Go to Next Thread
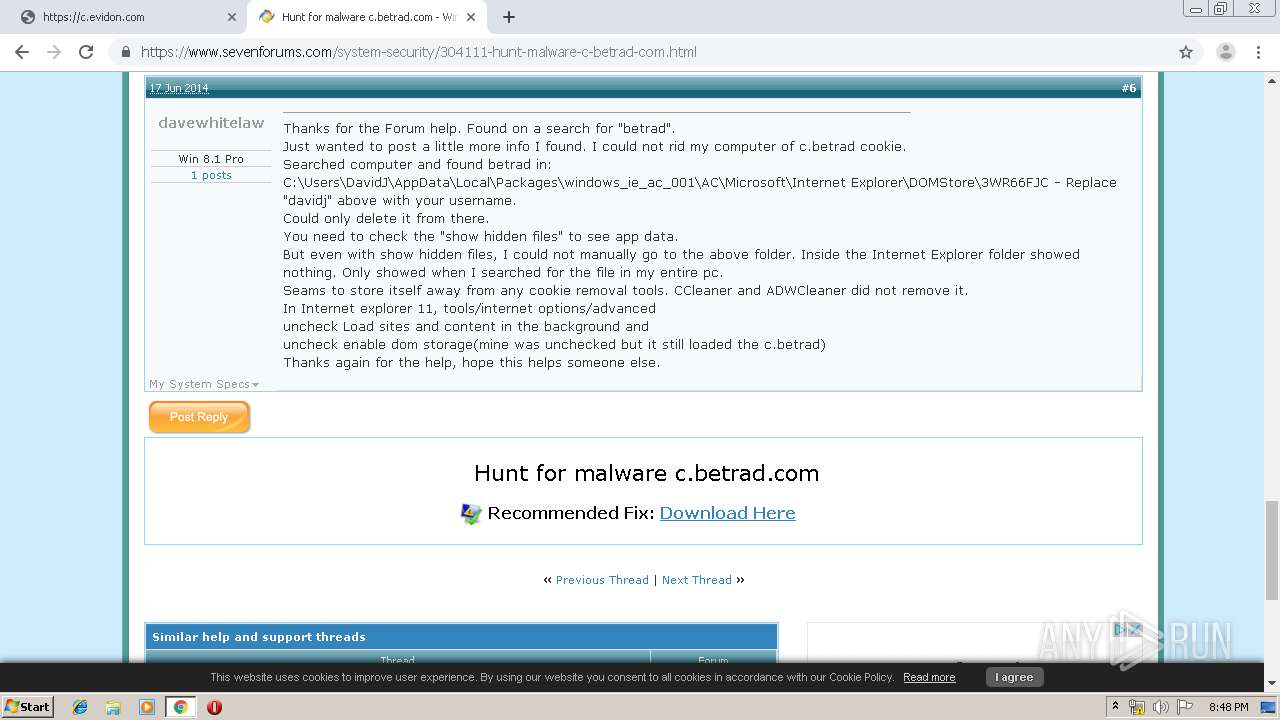Image resolution: width=1280 pixels, height=720 pixels. click(x=697, y=580)
